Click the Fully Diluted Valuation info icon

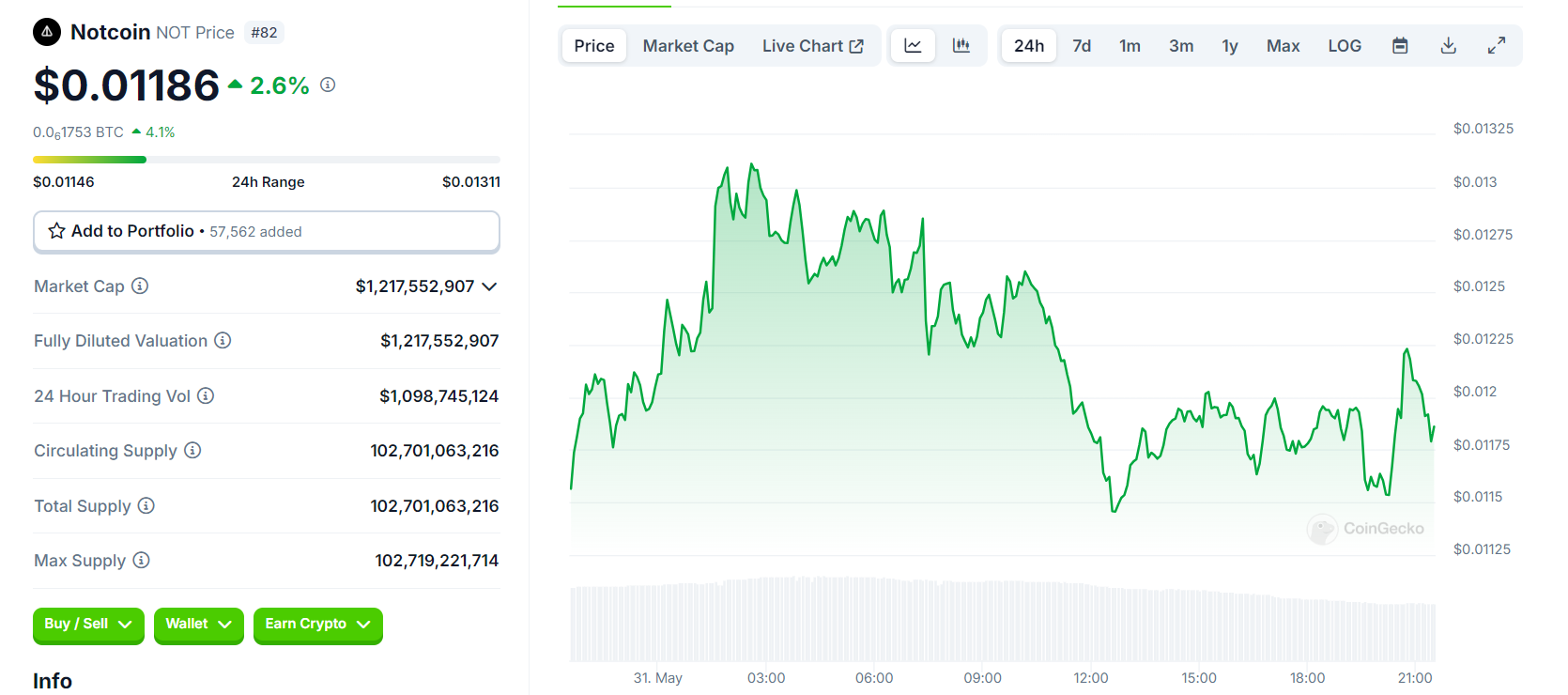(x=223, y=340)
